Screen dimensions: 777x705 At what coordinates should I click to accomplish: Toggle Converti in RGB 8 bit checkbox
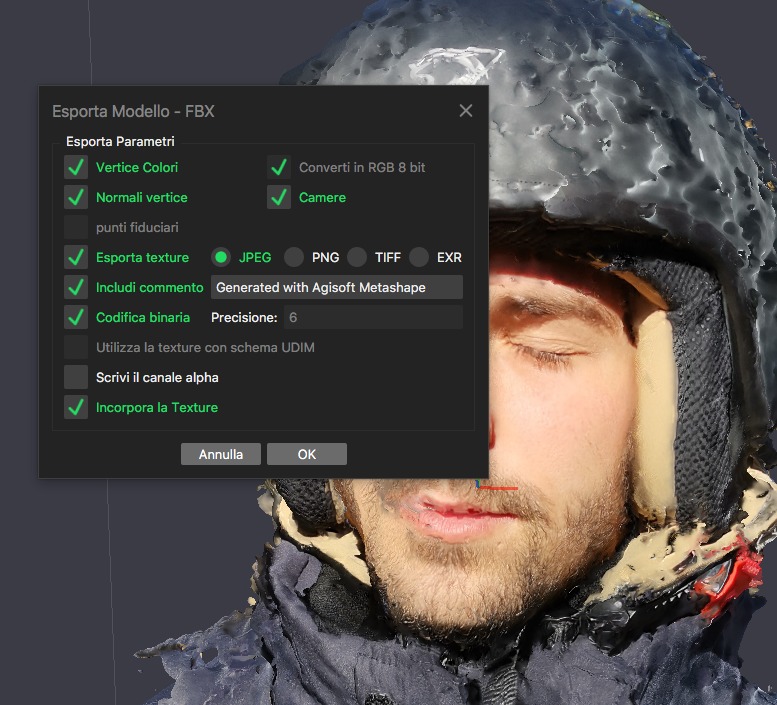[x=279, y=167]
